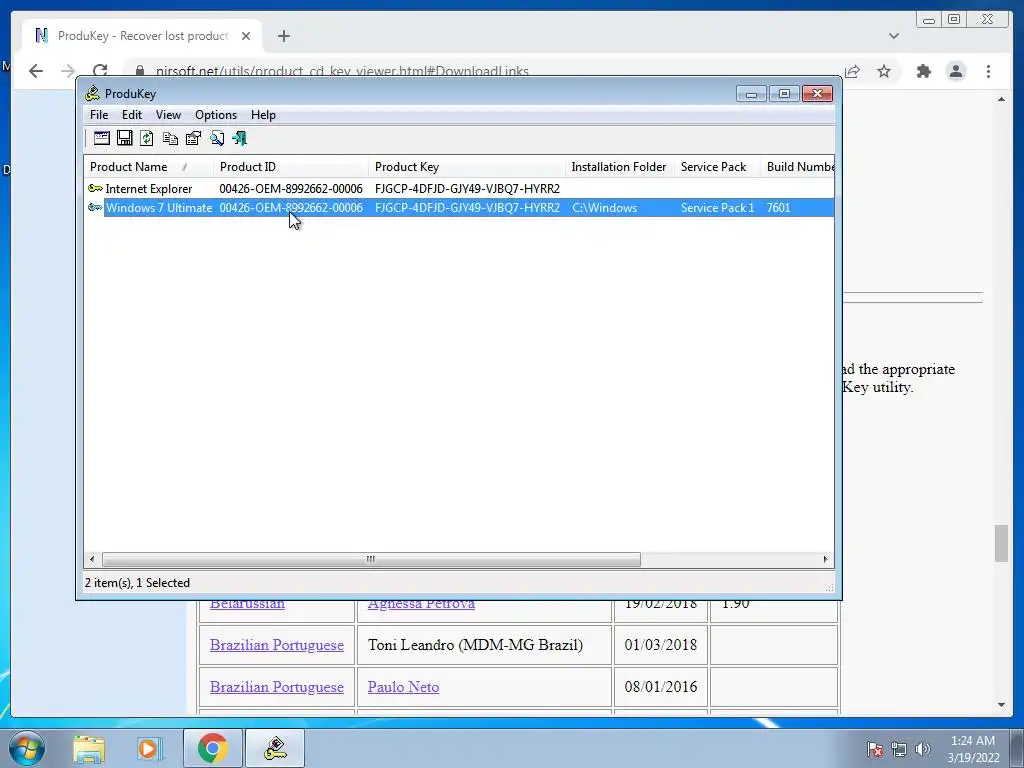This screenshot has height=768, width=1024.
Task: Reload the NirSoft page in Chrome
Action: [x=100, y=71]
